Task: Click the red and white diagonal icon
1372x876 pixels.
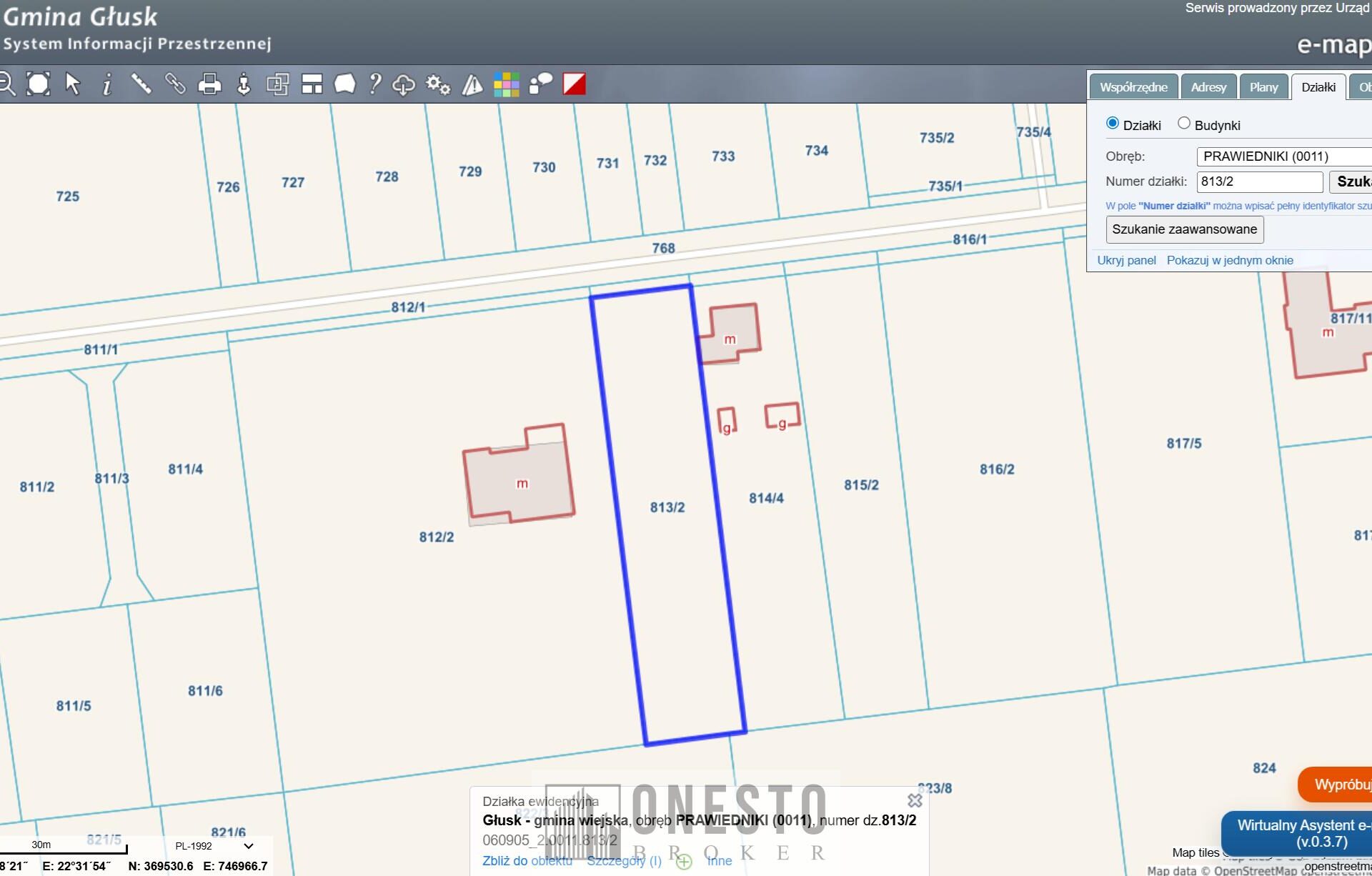Action: tap(575, 84)
